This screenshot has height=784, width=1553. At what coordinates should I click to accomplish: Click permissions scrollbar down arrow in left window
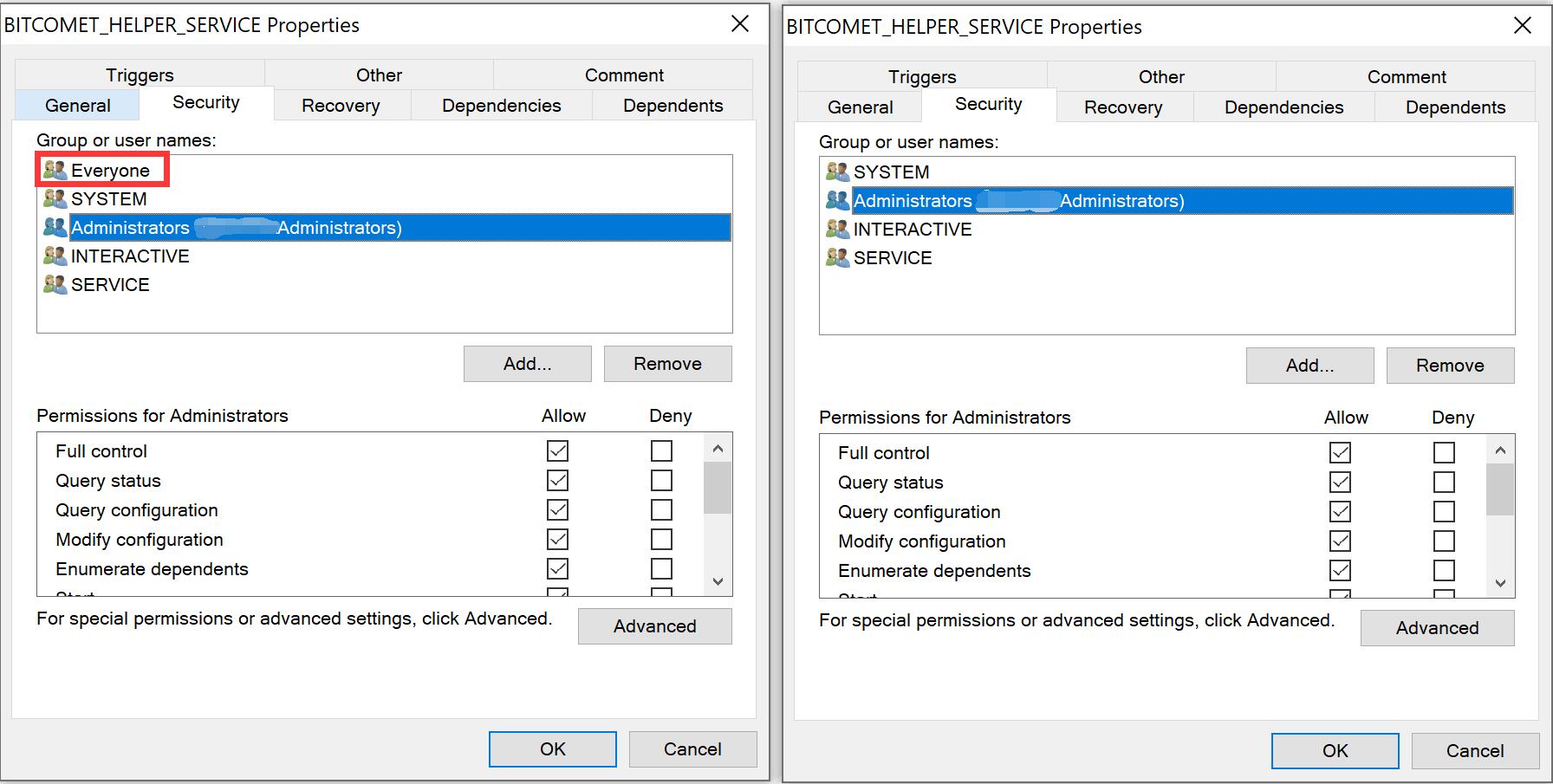pos(718,581)
